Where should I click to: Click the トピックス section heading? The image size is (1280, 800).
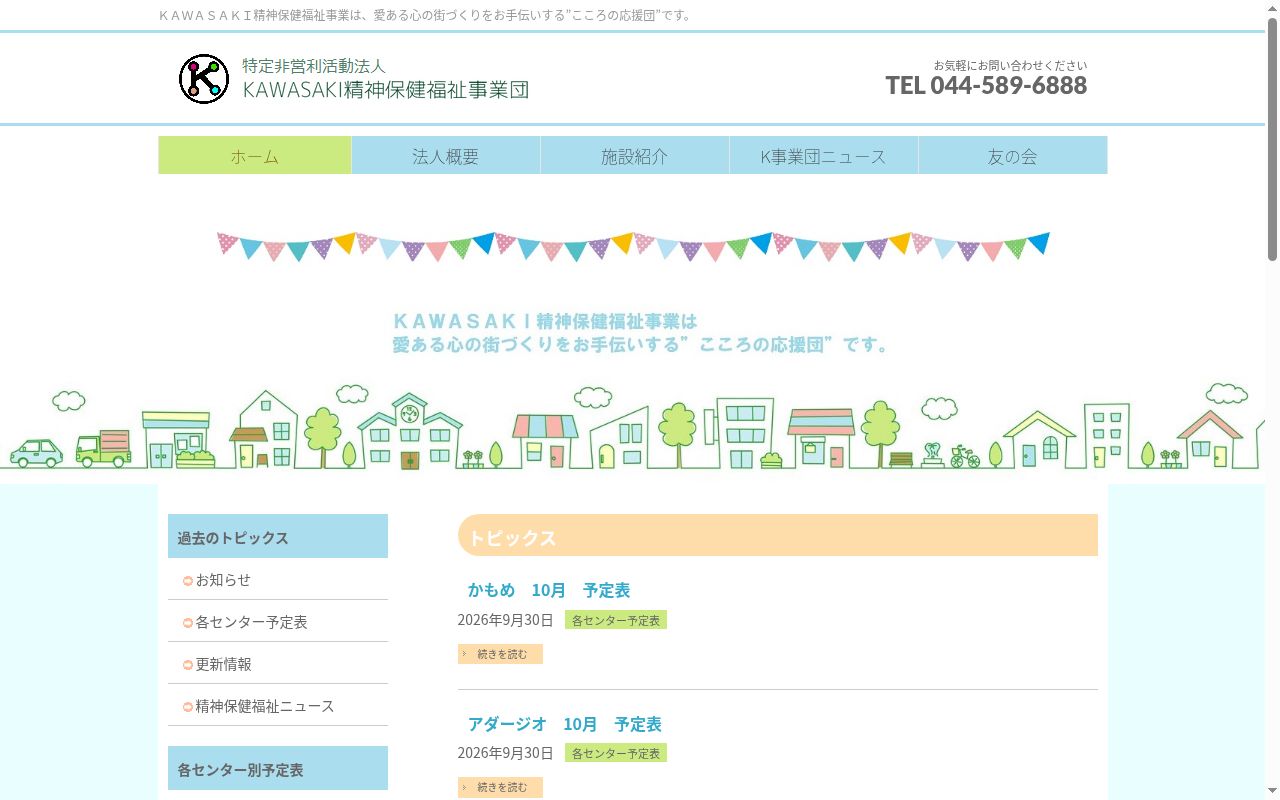pyautogui.click(x=778, y=536)
